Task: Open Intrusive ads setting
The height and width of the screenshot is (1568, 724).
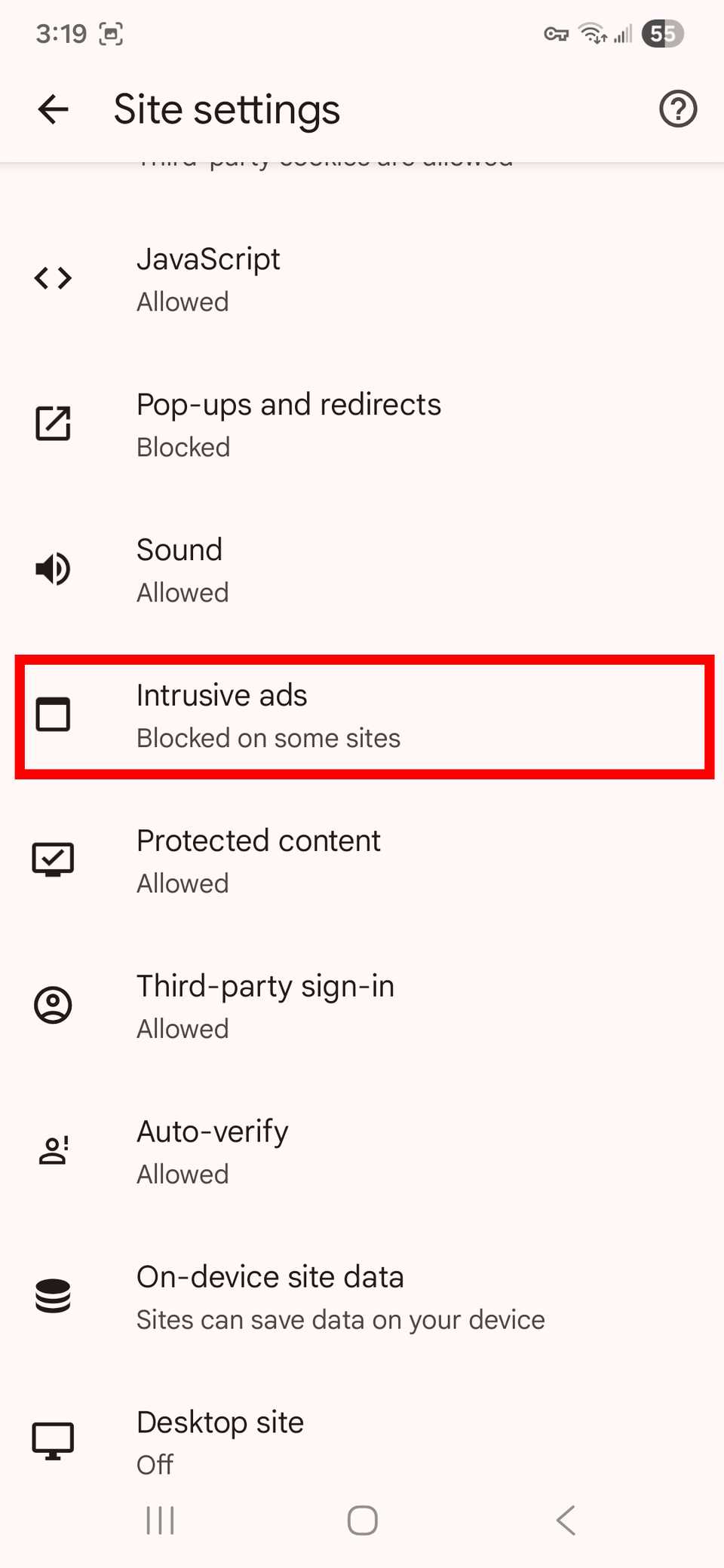Action: pos(362,716)
